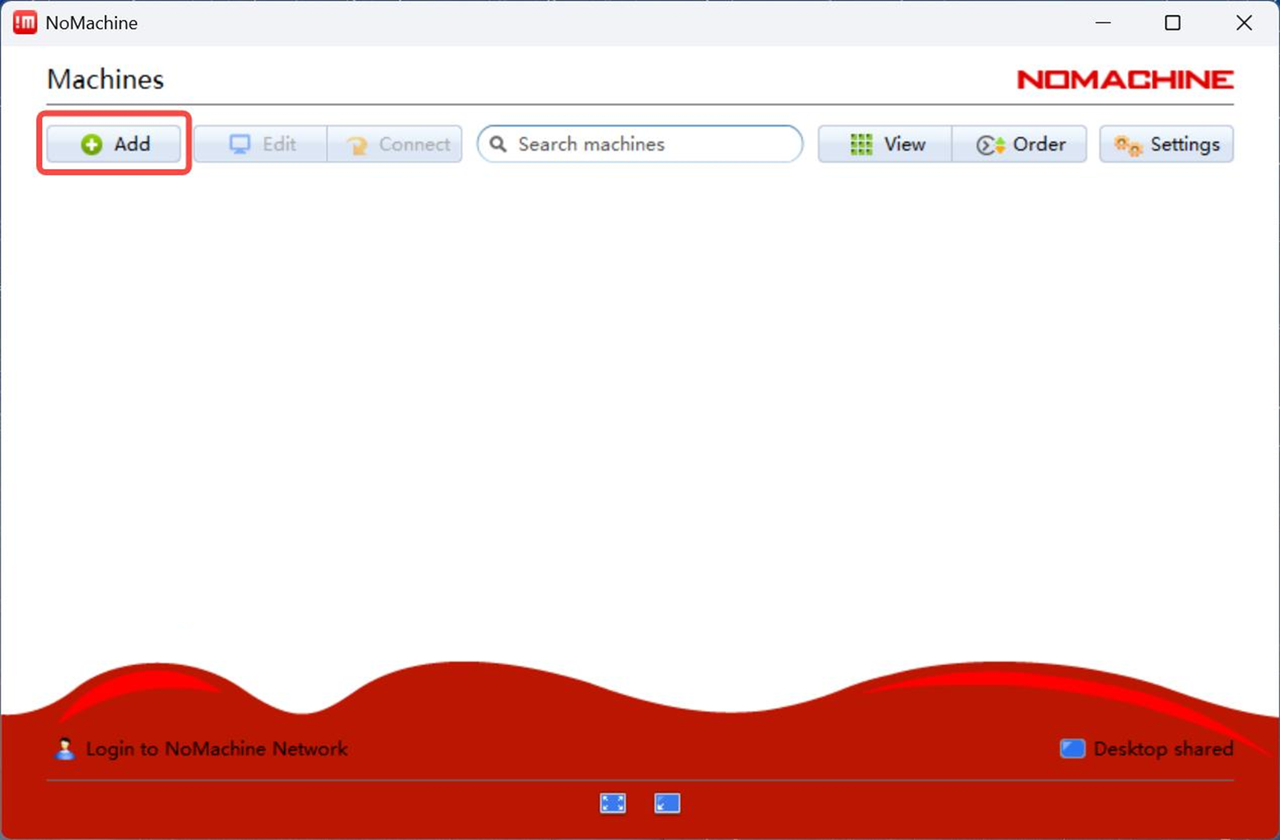Viewport: 1280px width, 840px height.
Task: Open the Order sorting button
Action: point(1019,144)
